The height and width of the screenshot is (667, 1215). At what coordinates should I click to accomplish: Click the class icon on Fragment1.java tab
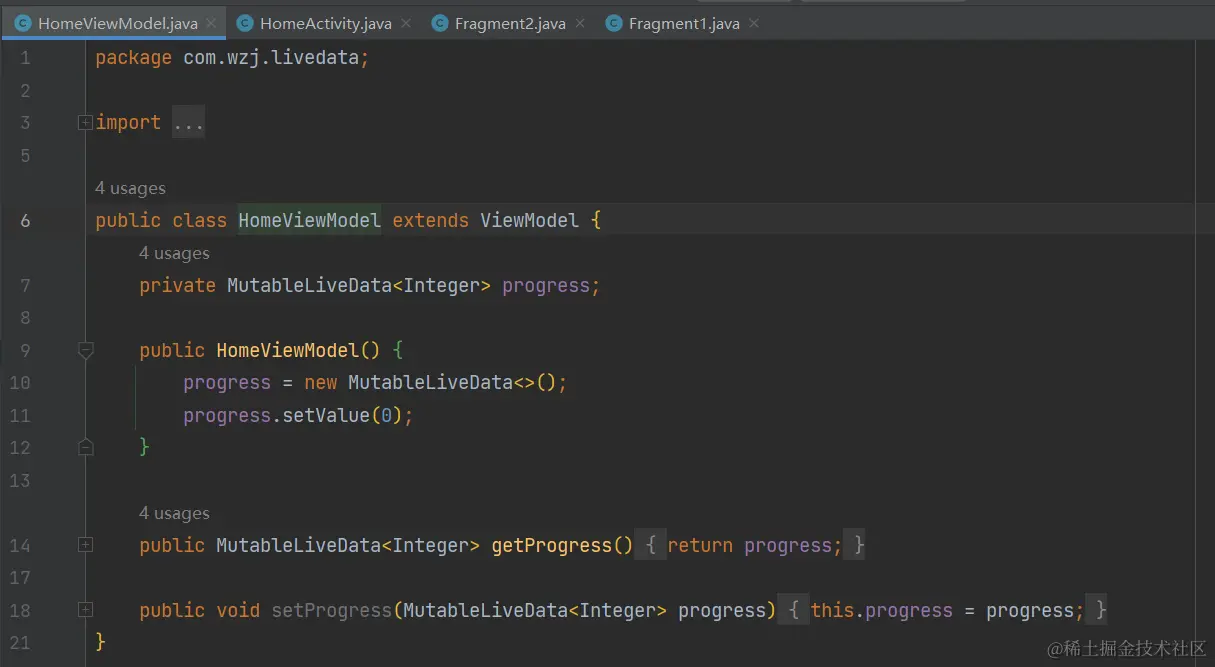(614, 23)
